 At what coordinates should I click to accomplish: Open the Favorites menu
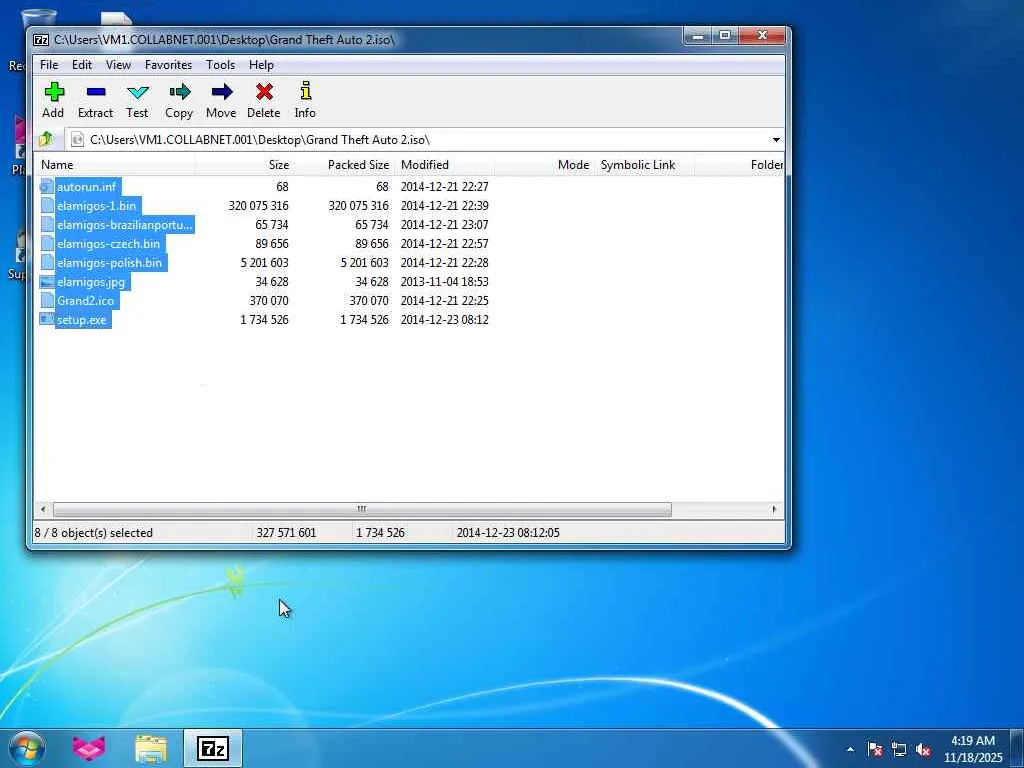click(168, 65)
